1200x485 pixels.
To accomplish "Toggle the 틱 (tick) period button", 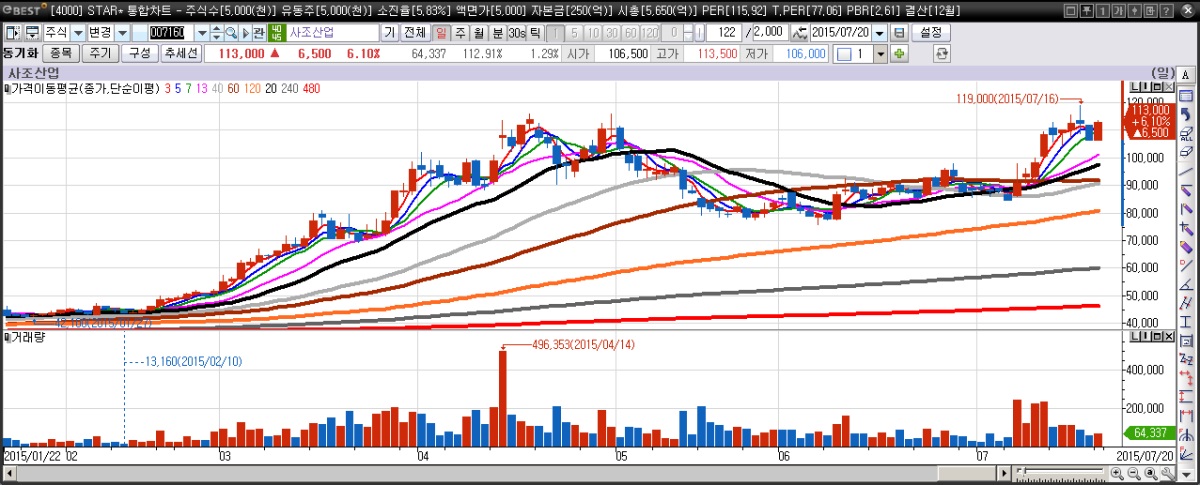I will tap(534, 32).
